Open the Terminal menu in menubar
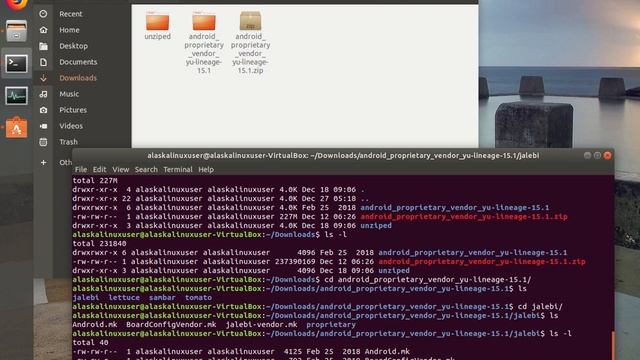The width and height of the screenshot is (640, 360). click(x=178, y=169)
